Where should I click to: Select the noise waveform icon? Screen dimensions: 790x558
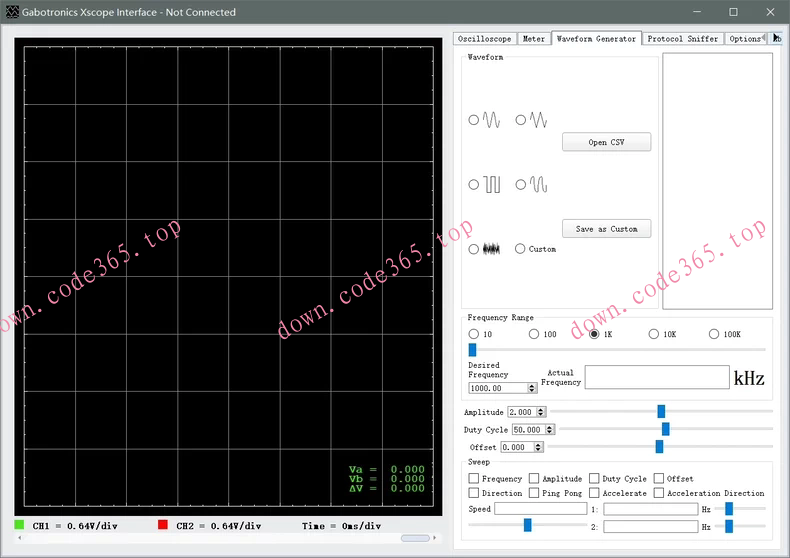(x=490, y=249)
